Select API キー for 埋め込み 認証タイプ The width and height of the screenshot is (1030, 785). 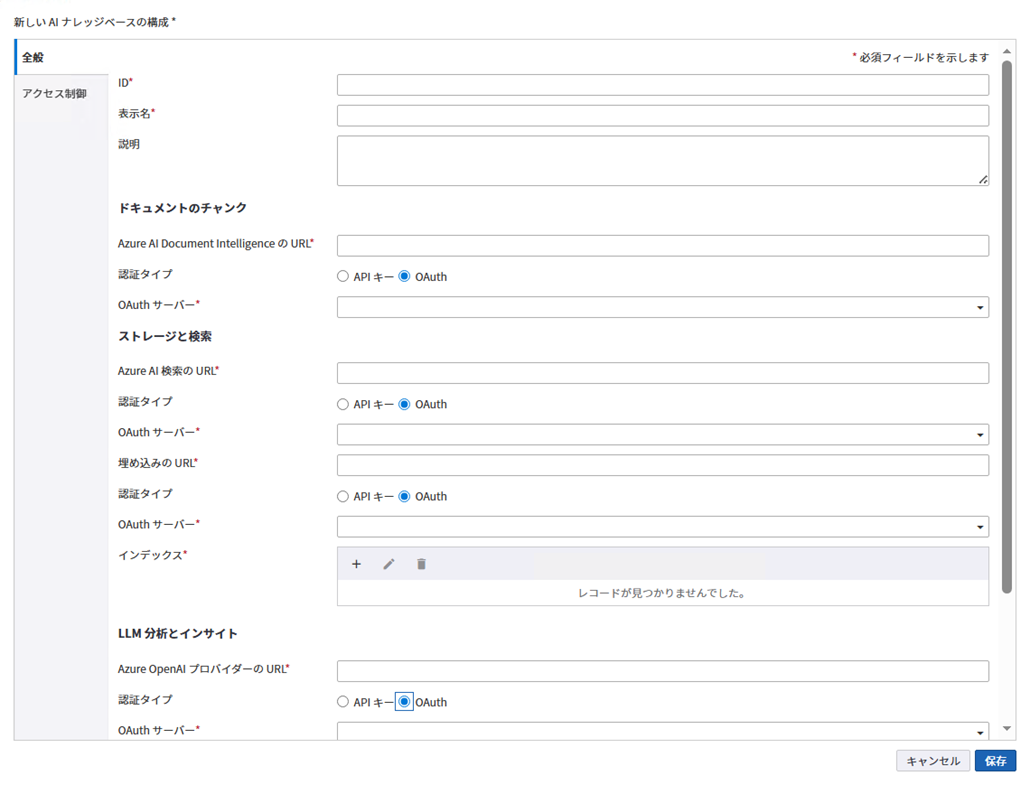[343, 496]
